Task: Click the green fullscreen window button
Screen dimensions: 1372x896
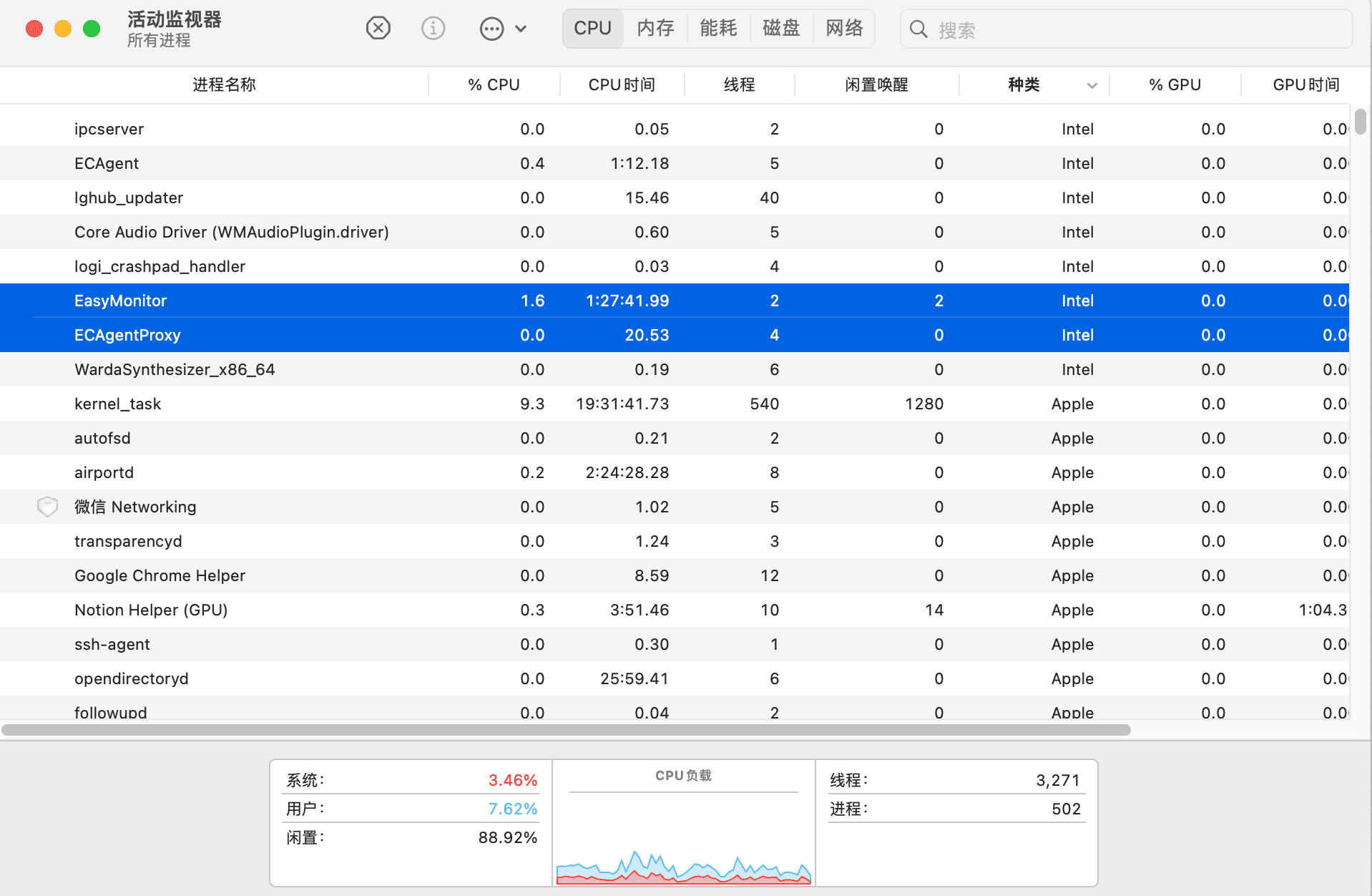Action: (x=92, y=29)
